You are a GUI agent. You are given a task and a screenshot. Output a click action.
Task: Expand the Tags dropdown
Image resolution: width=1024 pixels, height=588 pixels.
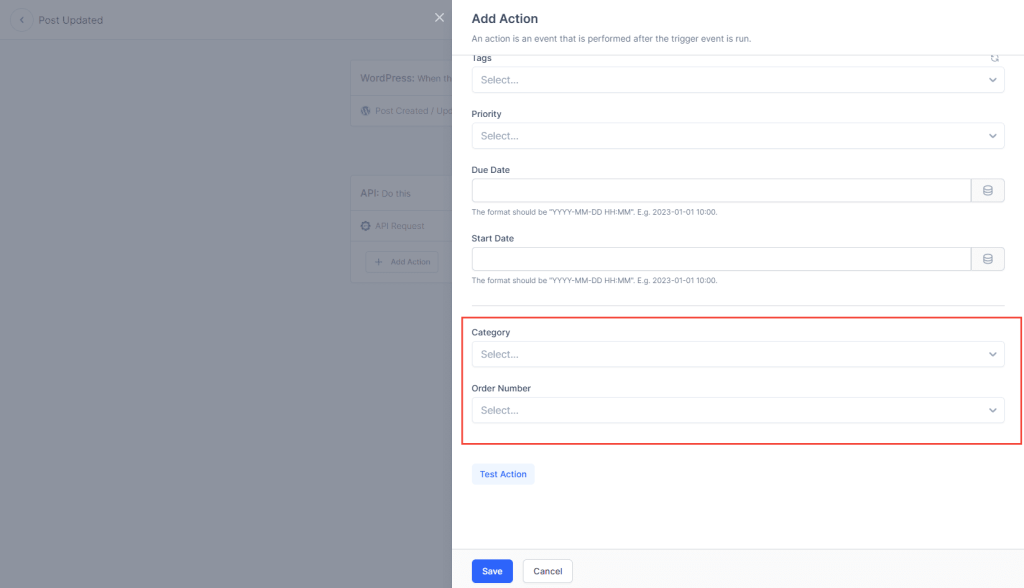point(737,80)
